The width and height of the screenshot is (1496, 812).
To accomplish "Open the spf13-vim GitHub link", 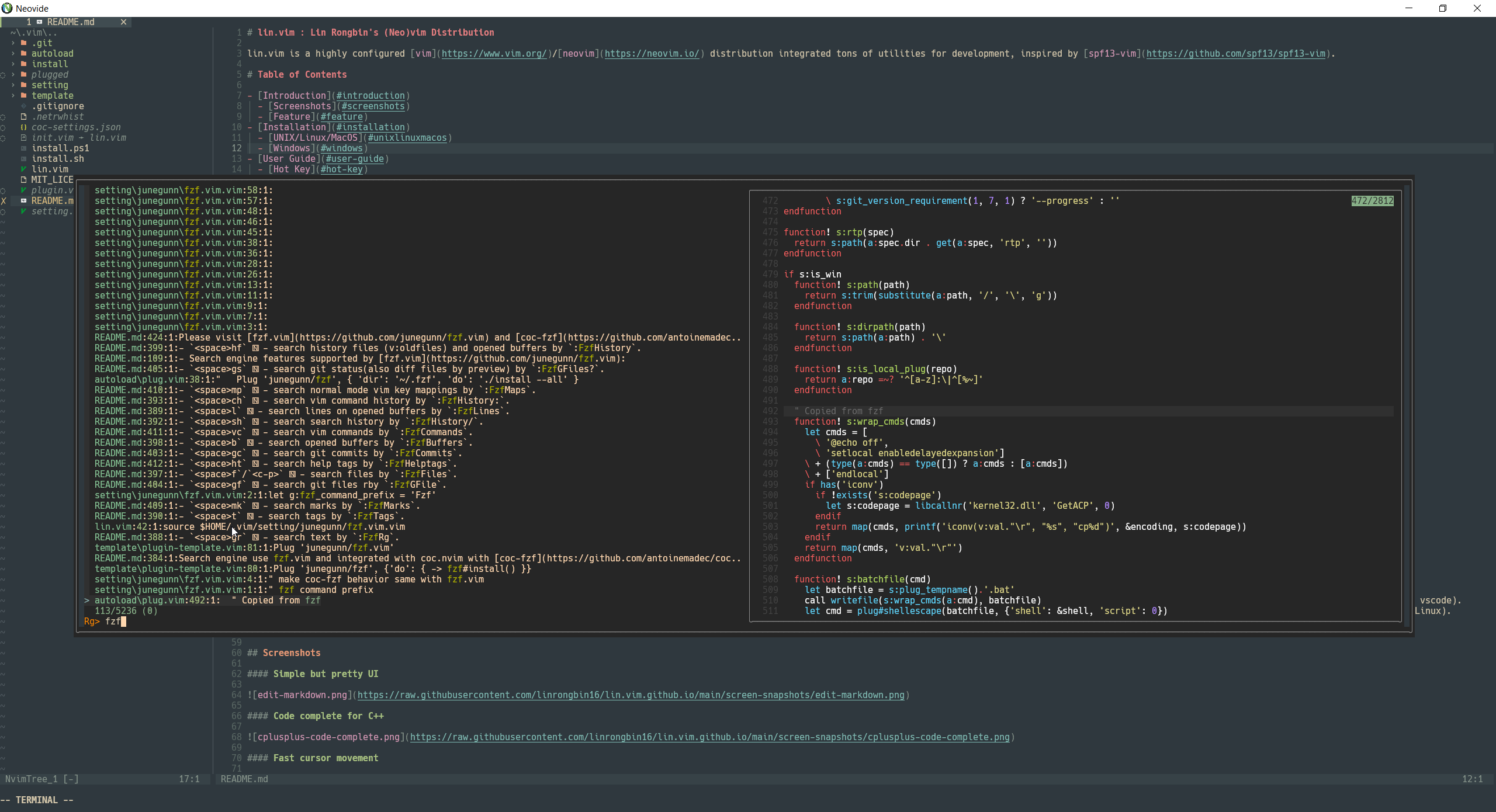I will click(1235, 54).
